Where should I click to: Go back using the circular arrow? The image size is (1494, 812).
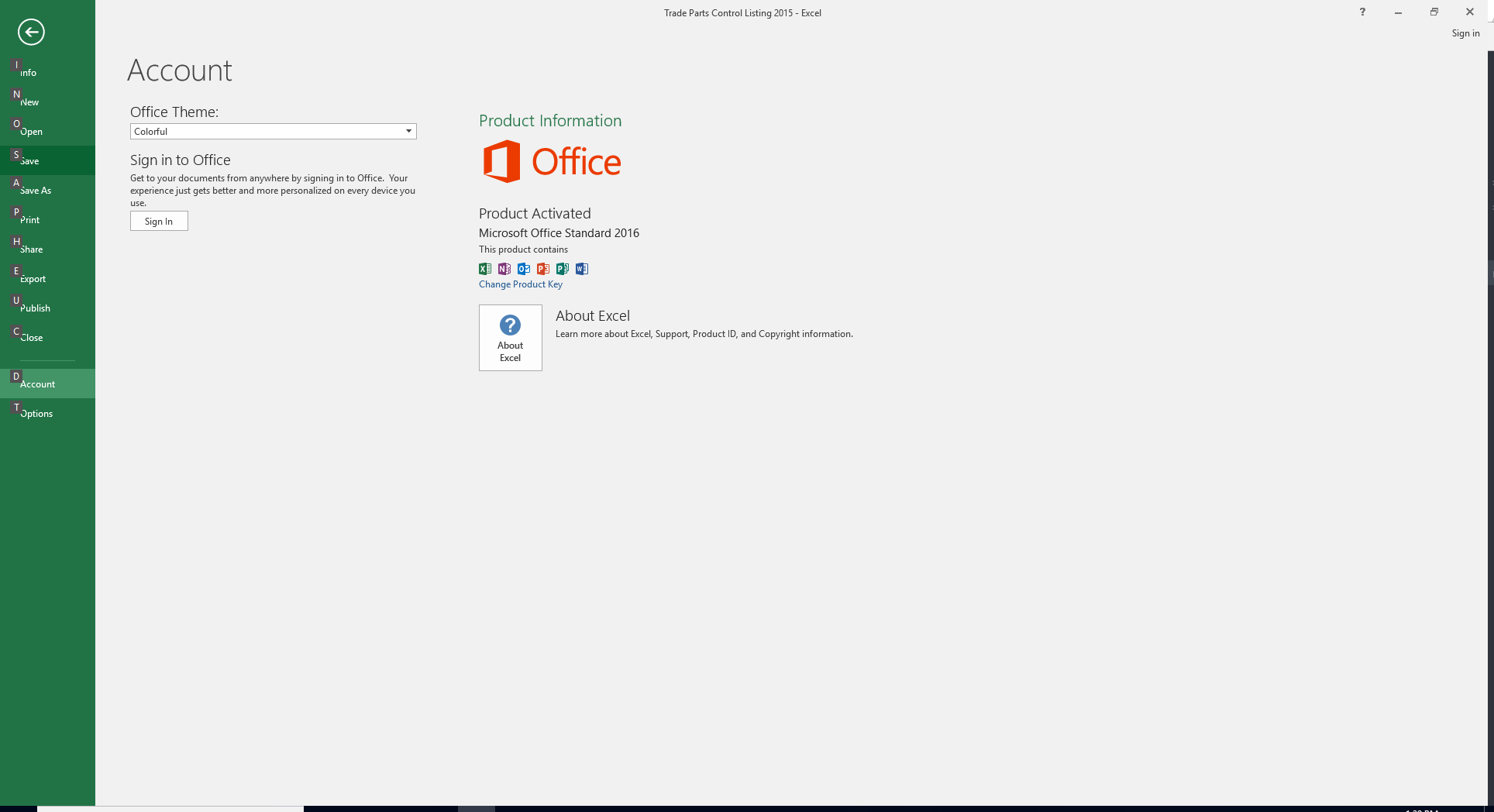[31, 32]
